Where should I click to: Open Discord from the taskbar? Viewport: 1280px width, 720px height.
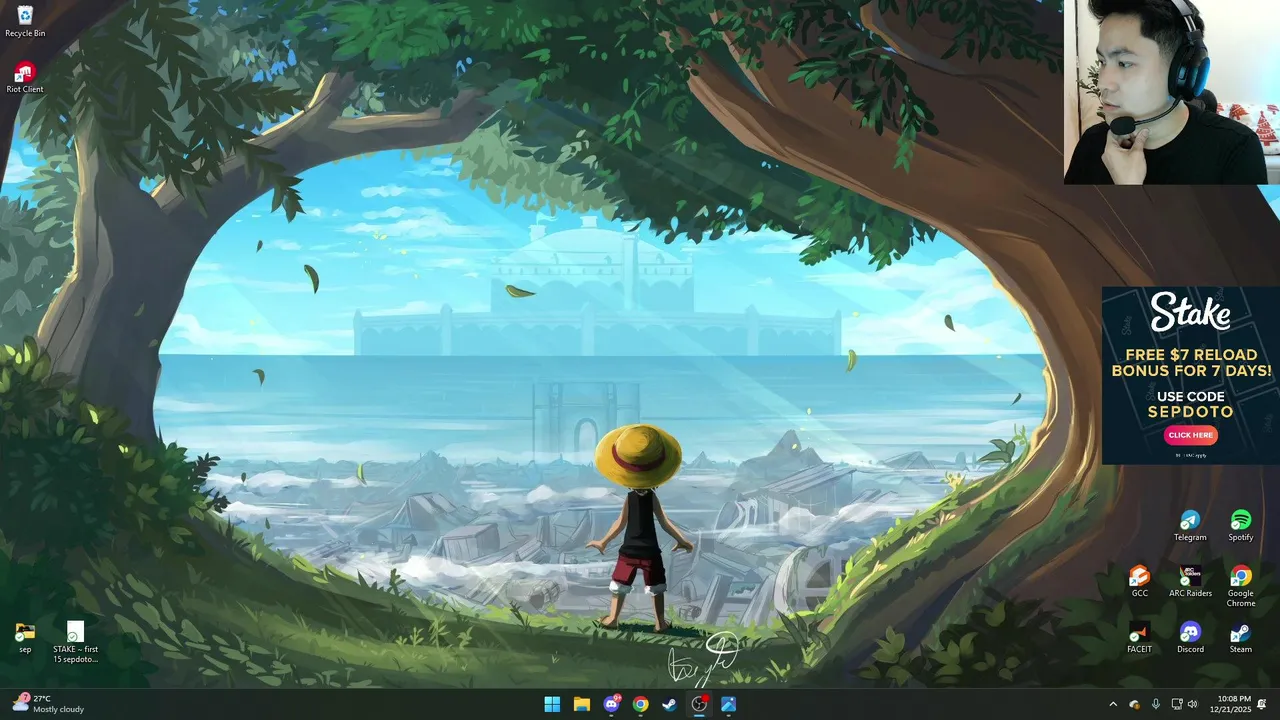[611, 704]
